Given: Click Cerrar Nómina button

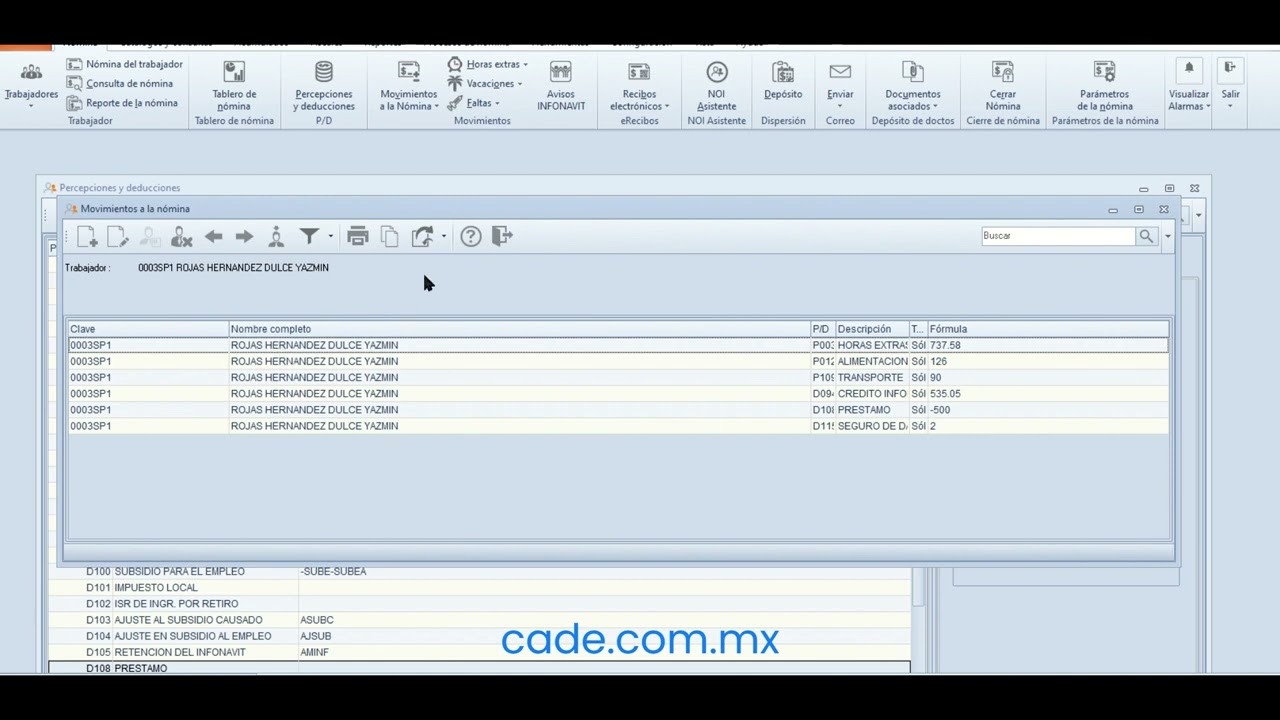Looking at the screenshot, I should pyautogui.click(x=1003, y=85).
